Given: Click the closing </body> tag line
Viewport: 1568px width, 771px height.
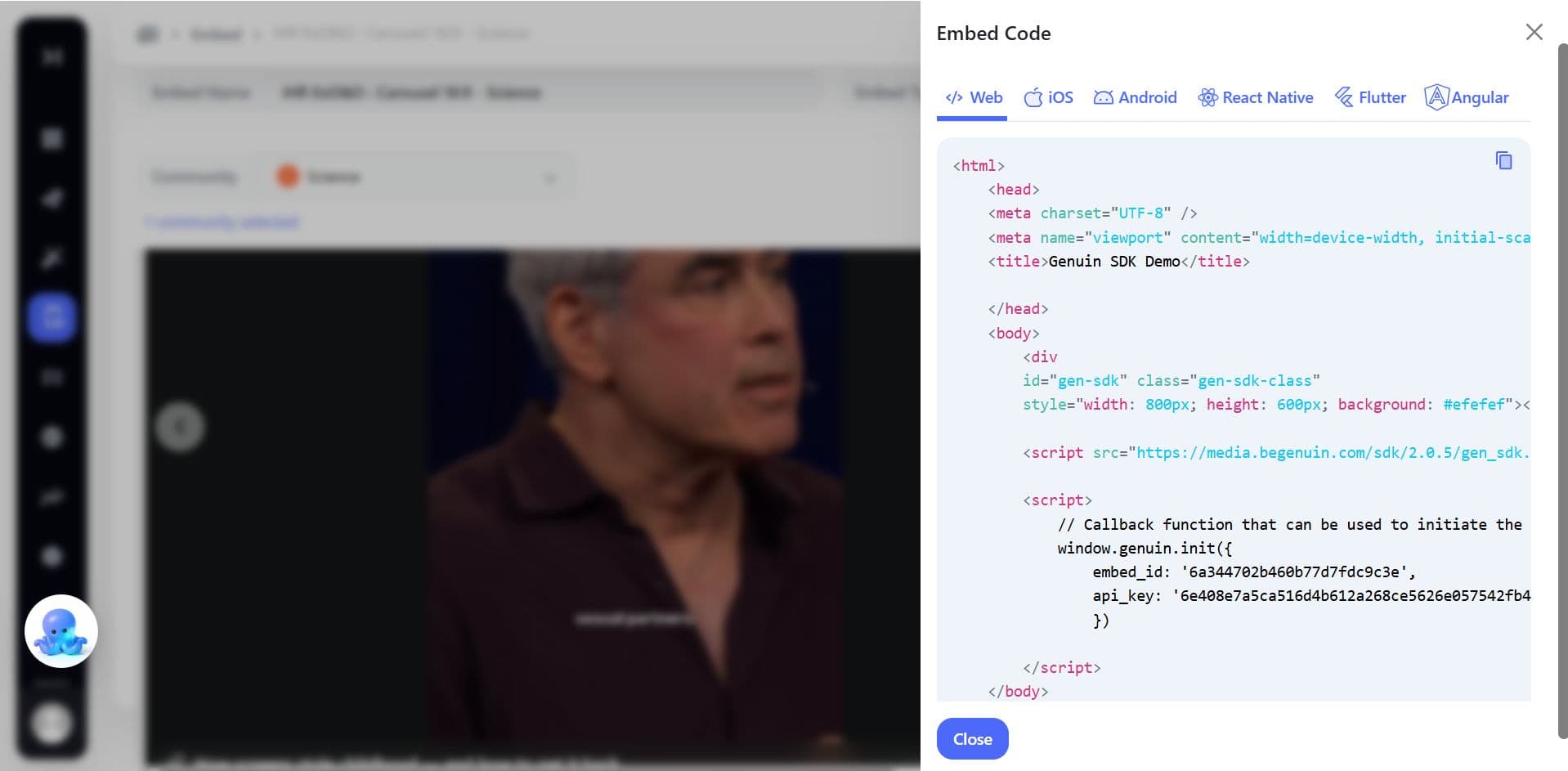Looking at the screenshot, I should [x=1018, y=691].
